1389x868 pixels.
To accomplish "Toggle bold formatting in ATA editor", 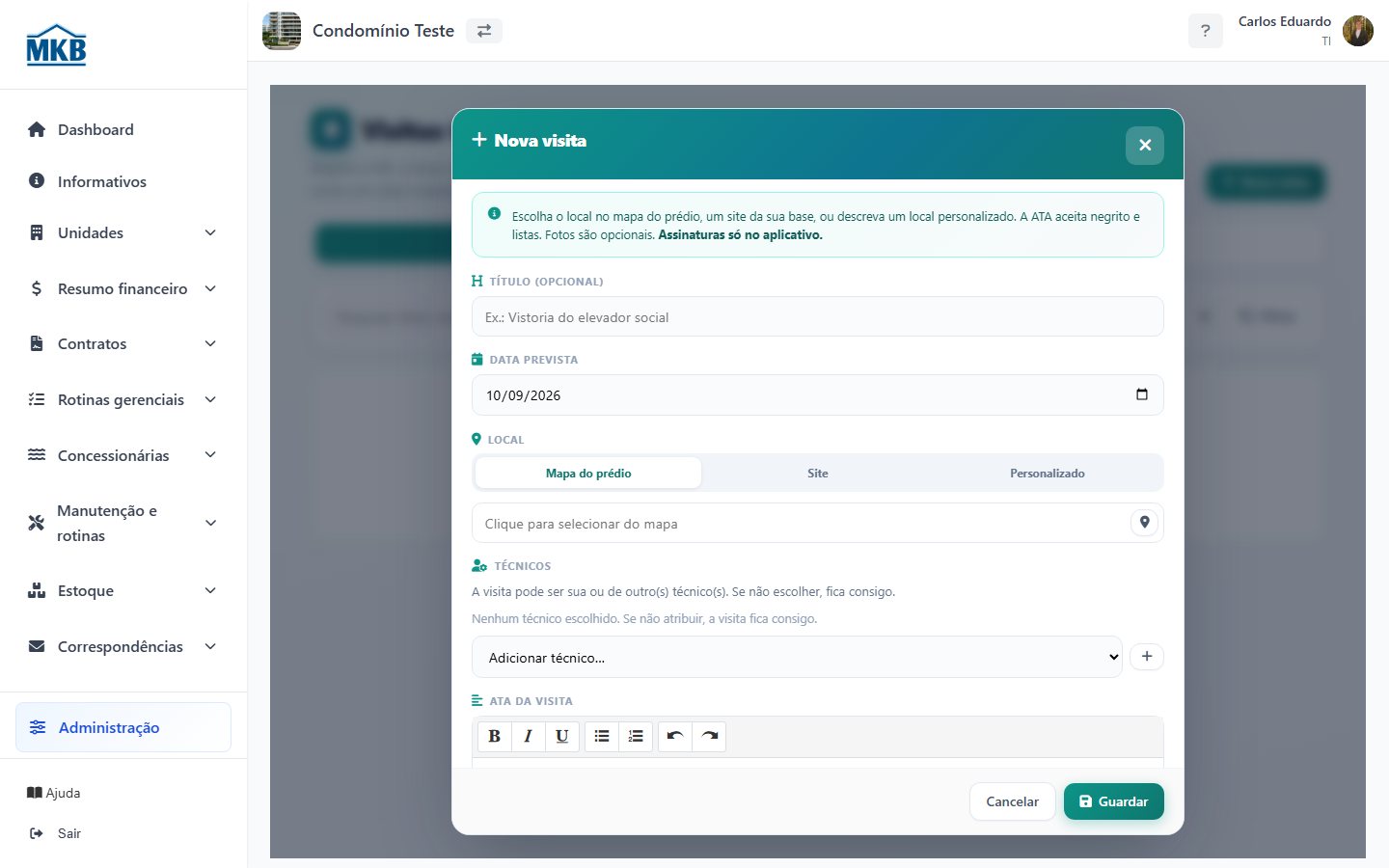I will (x=495, y=736).
